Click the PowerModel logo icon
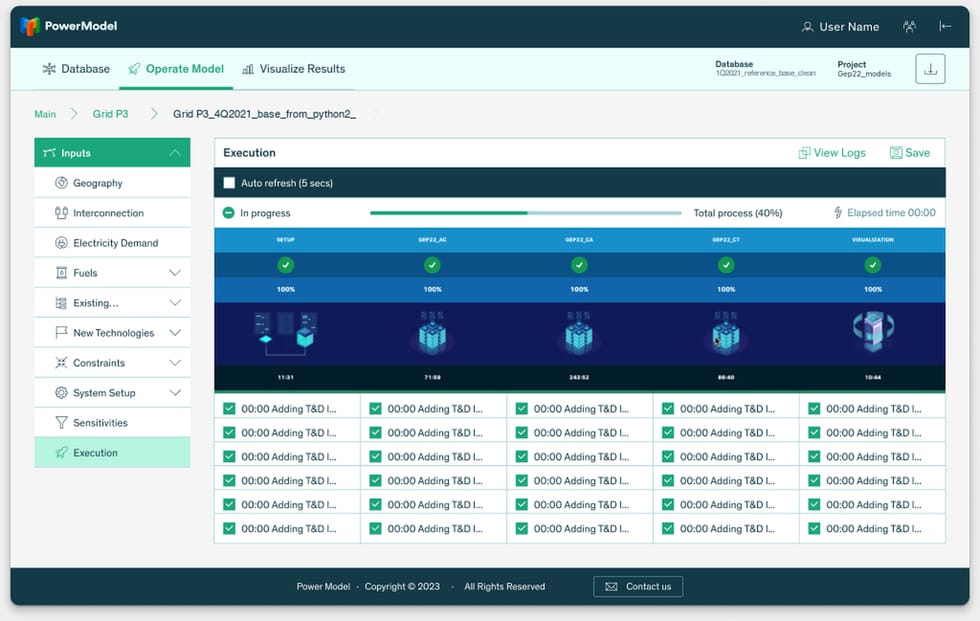 pyautogui.click(x=29, y=26)
